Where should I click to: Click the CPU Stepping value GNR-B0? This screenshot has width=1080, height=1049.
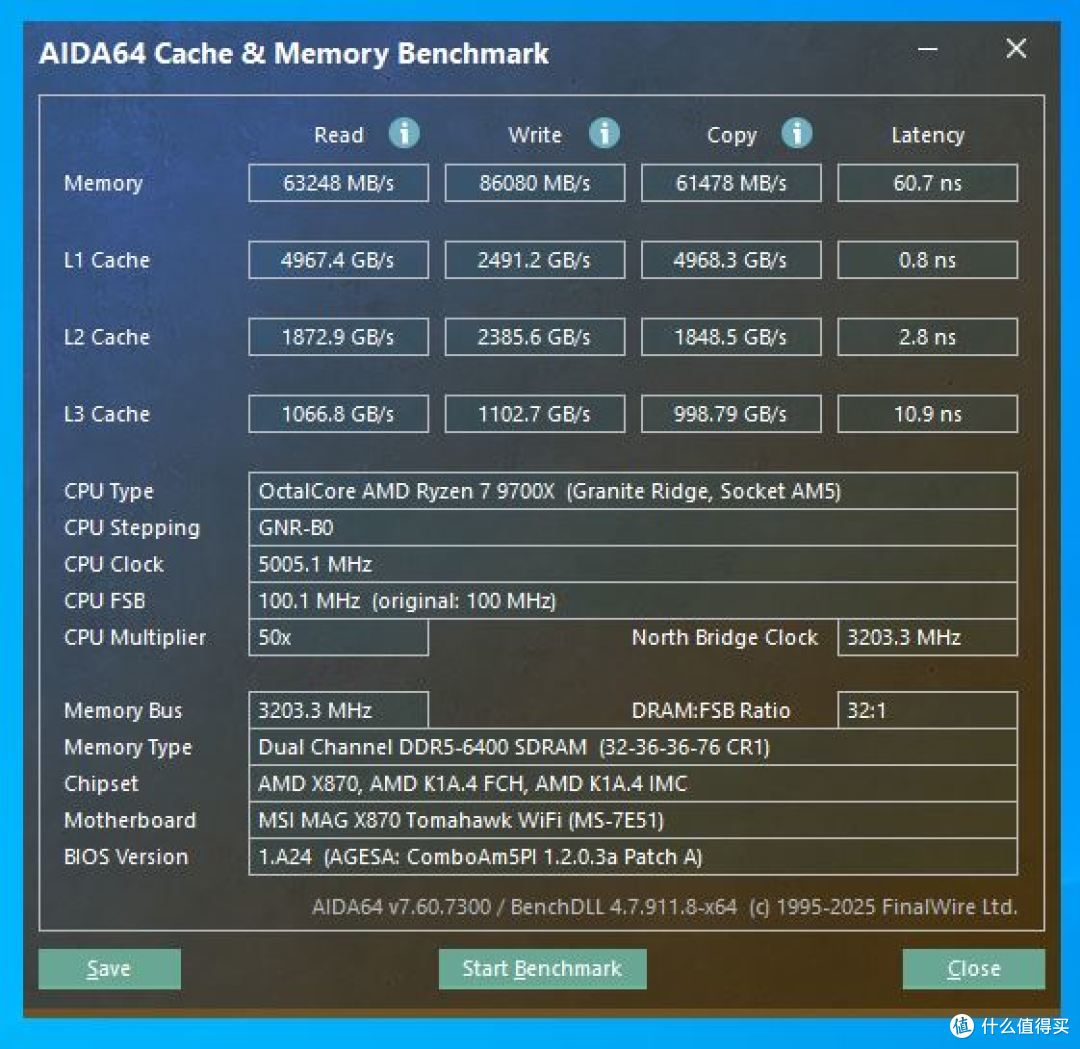[633, 528]
